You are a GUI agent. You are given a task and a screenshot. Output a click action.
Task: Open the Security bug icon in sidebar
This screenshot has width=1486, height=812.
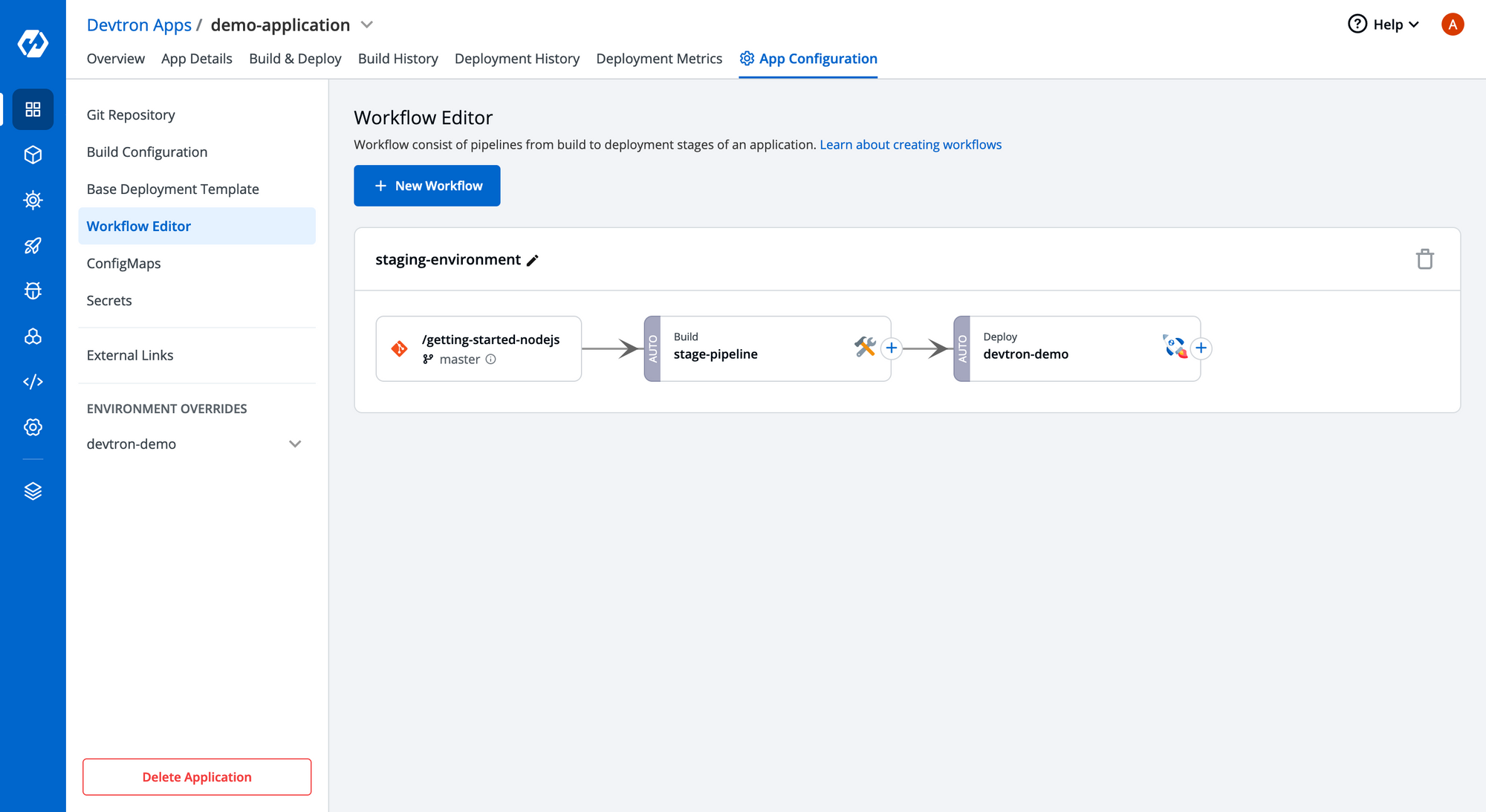click(x=33, y=290)
